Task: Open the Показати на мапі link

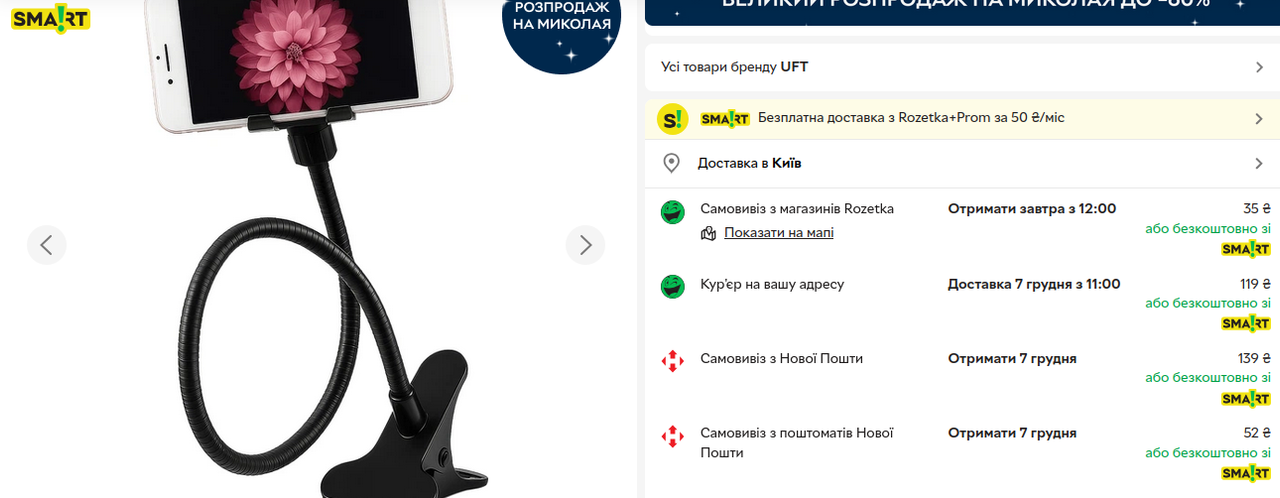Action: (779, 233)
